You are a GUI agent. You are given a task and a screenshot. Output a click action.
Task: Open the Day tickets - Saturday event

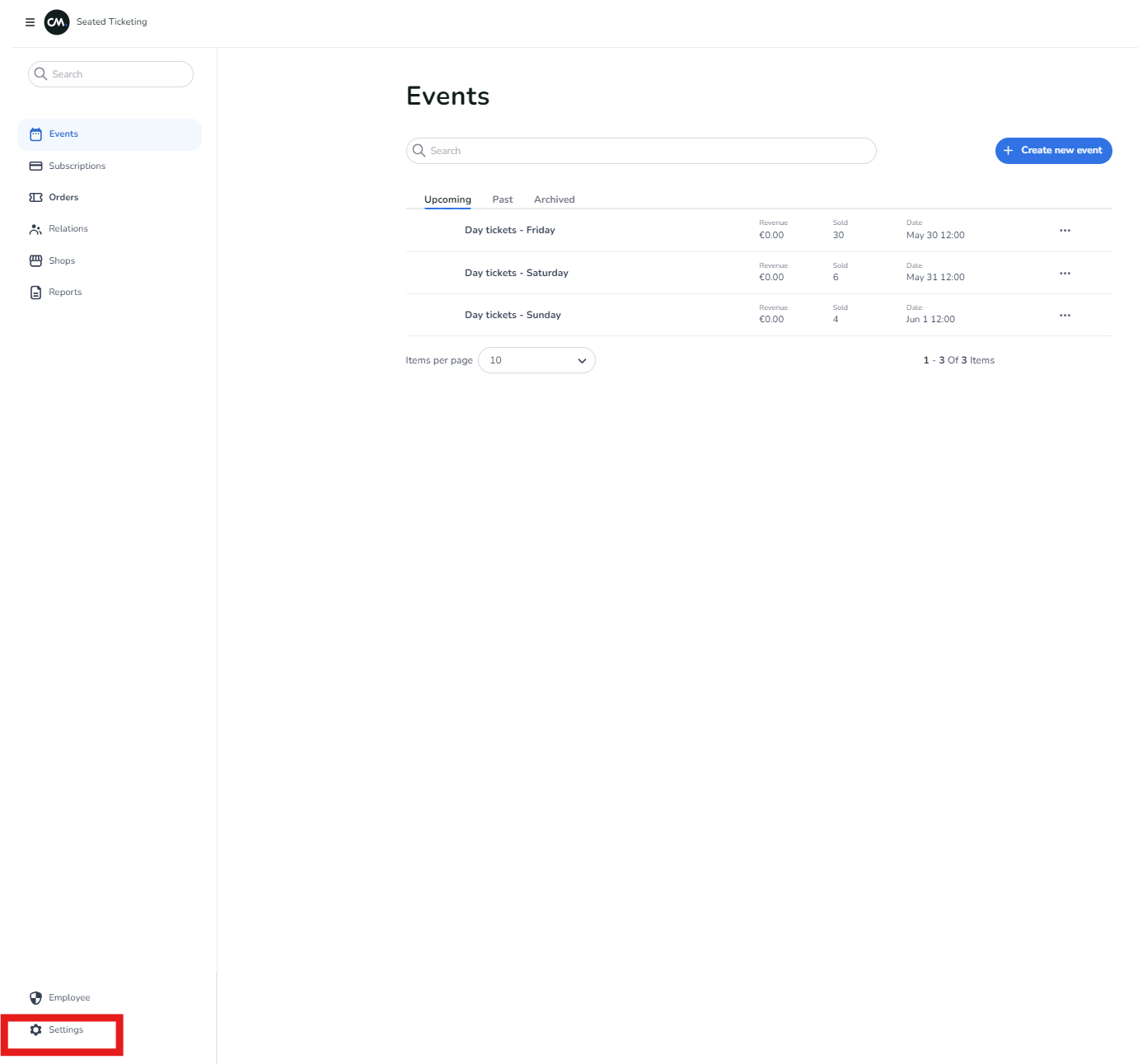pyautogui.click(x=516, y=273)
